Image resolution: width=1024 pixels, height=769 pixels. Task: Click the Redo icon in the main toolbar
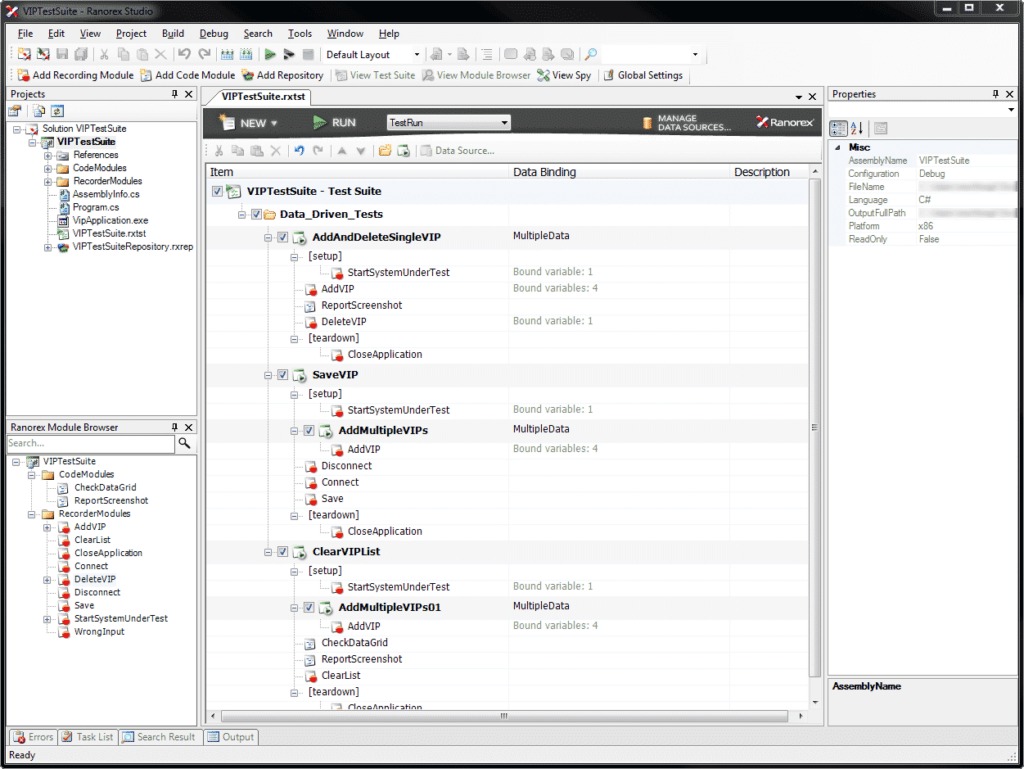[x=204, y=54]
